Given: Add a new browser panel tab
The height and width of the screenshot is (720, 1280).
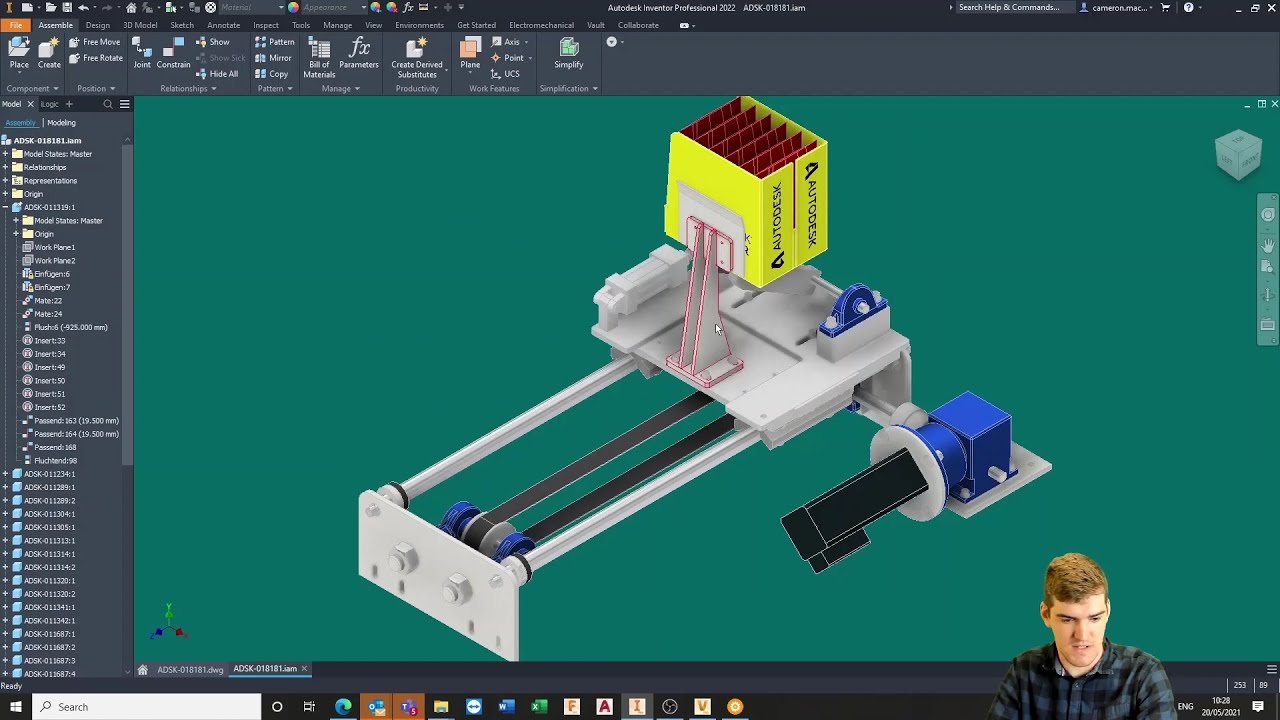Looking at the screenshot, I should click(x=69, y=104).
